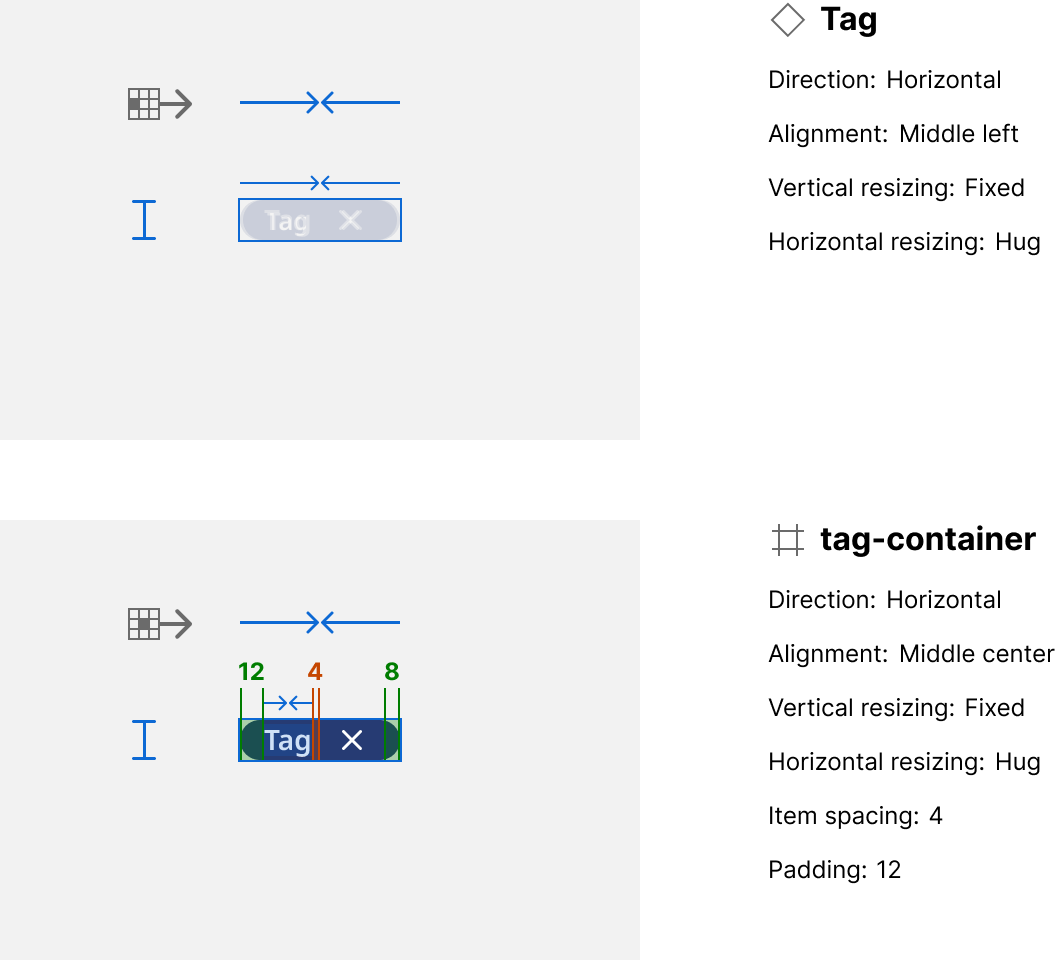Click the green 12 padding label
This screenshot has height=960, width=1056.
click(251, 671)
